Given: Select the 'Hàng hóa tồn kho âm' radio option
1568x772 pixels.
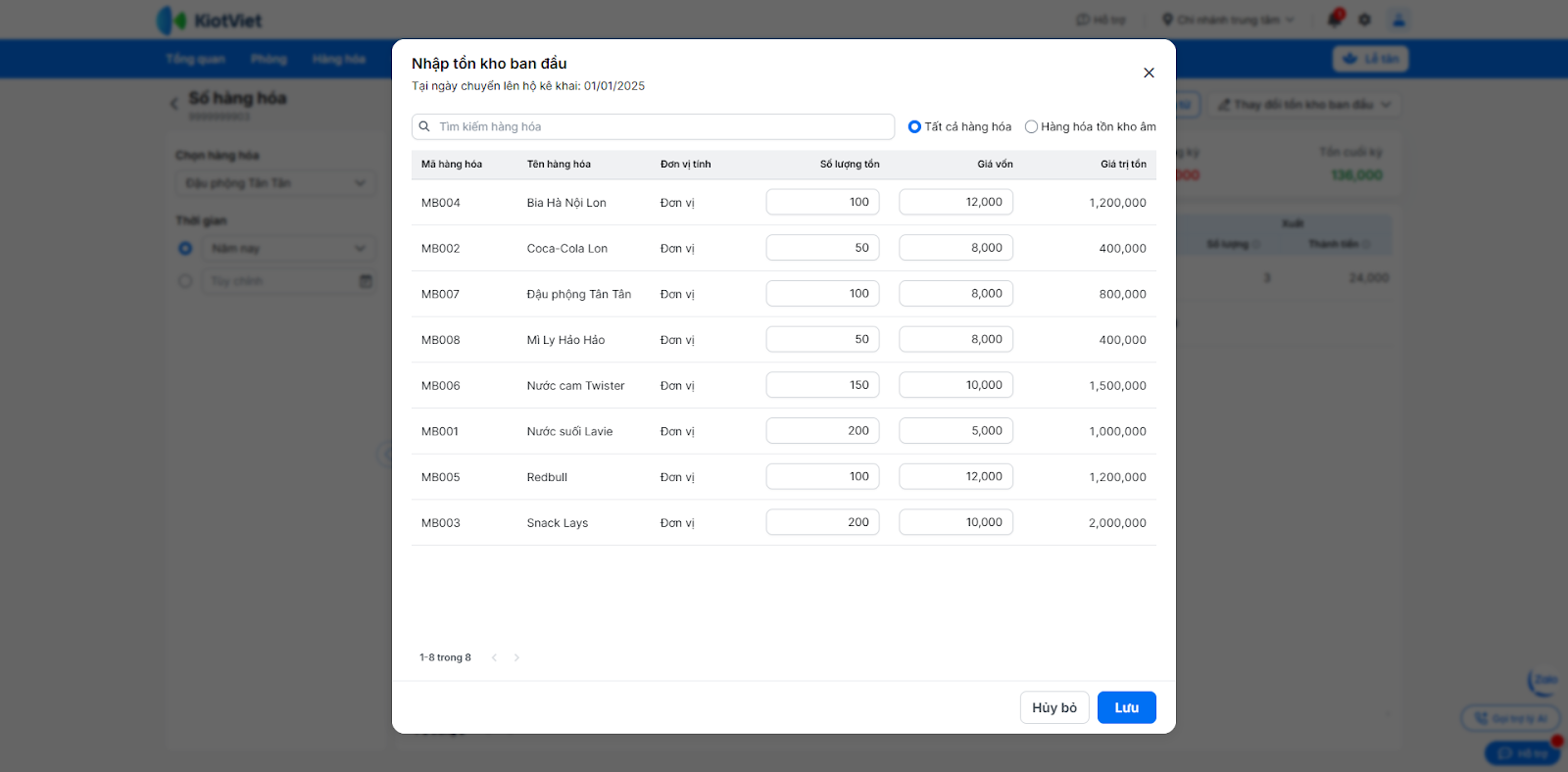Looking at the screenshot, I should pos(1031,126).
